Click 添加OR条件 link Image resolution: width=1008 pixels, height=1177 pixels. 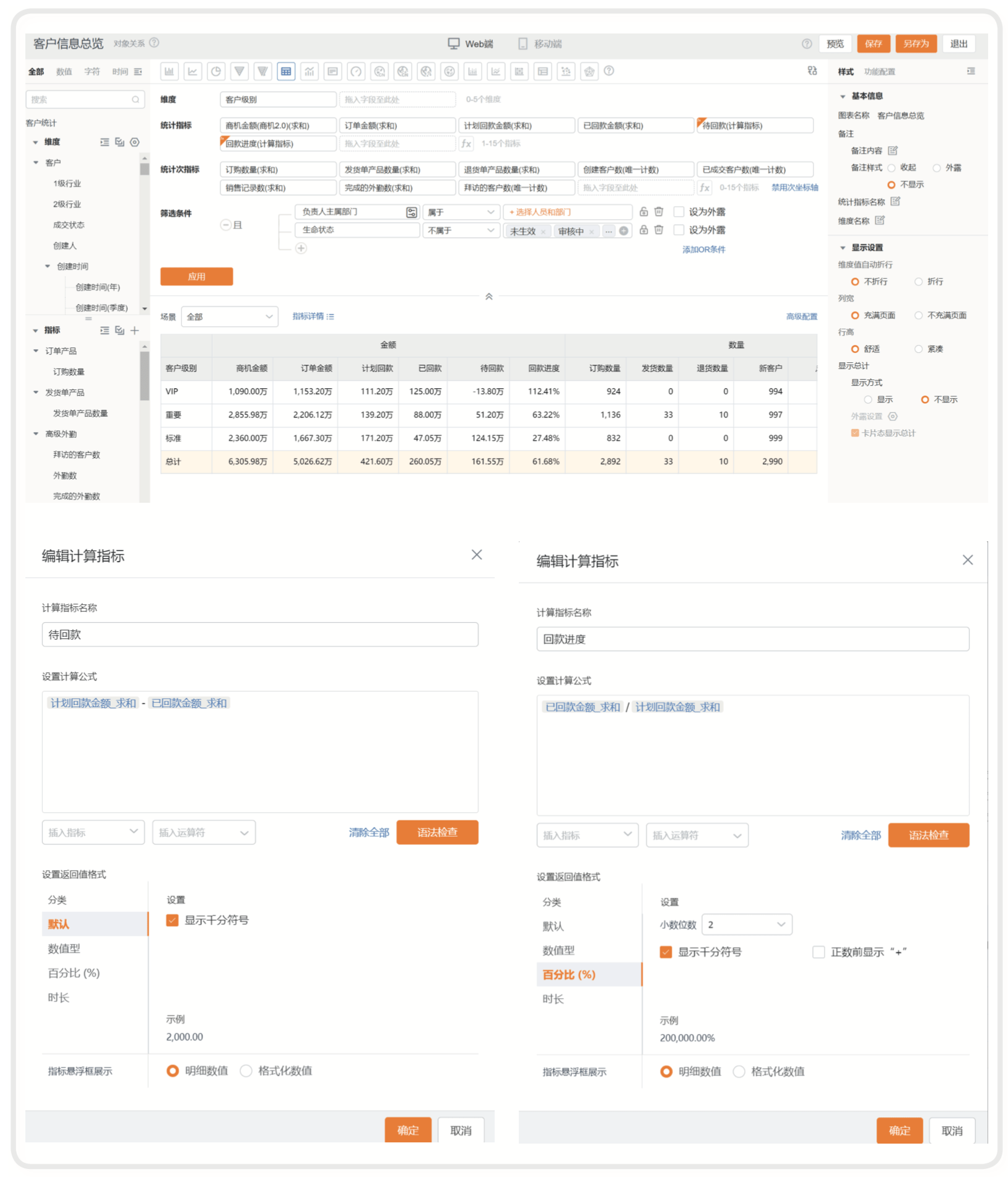click(x=703, y=250)
